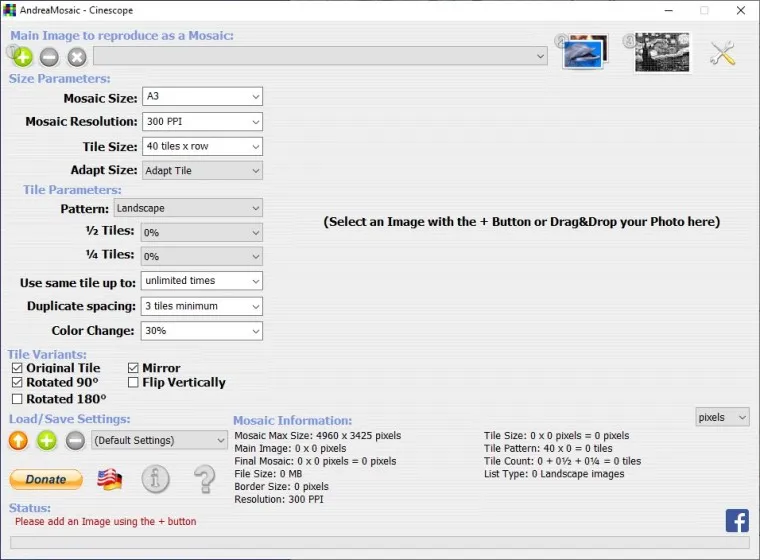The image size is (760, 560).
Task: Click the drag and drop photo area
Action: coord(522,222)
